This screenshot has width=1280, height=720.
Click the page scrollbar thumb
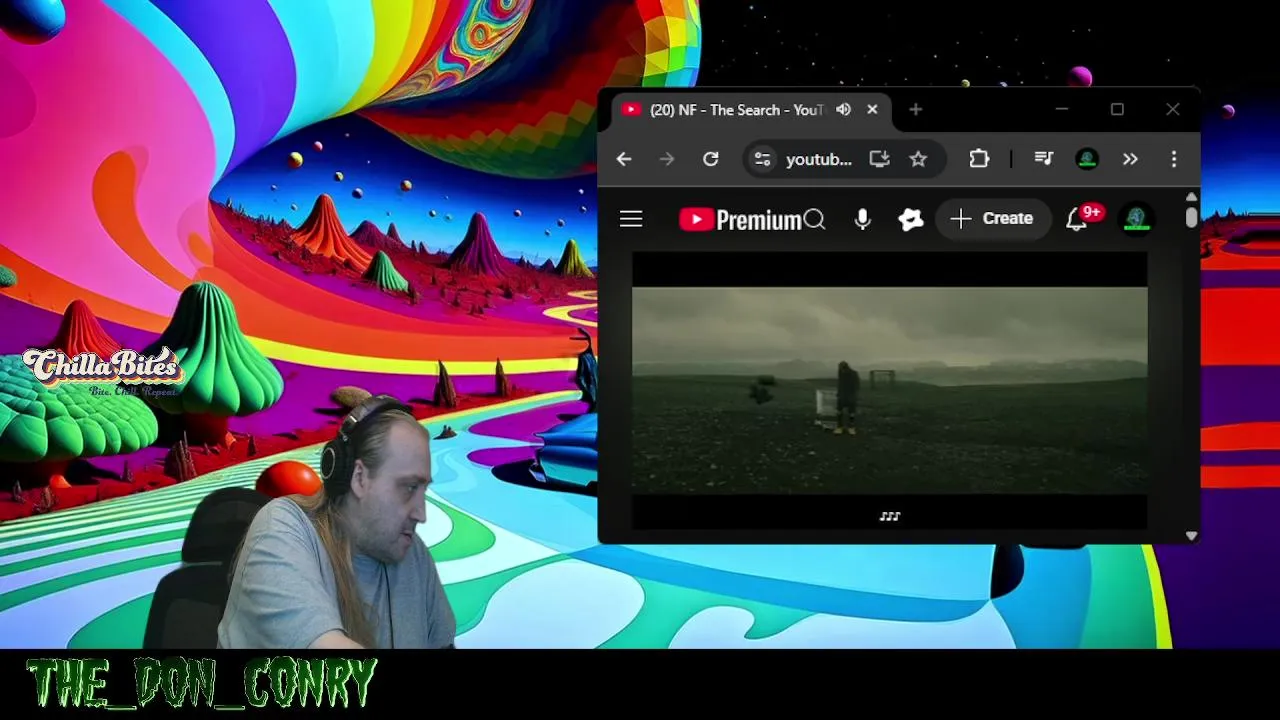(1191, 218)
